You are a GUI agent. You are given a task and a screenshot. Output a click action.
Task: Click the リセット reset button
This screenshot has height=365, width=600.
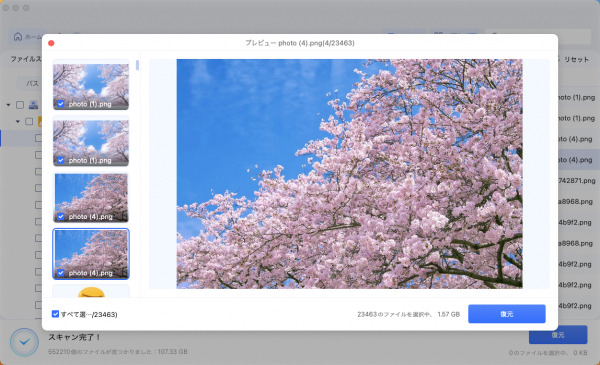coord(576,59)
